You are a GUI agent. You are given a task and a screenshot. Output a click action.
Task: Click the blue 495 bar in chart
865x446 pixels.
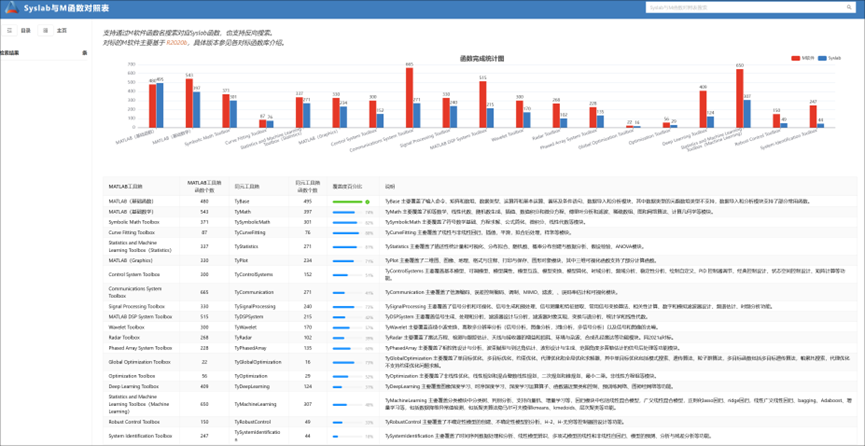160,105
